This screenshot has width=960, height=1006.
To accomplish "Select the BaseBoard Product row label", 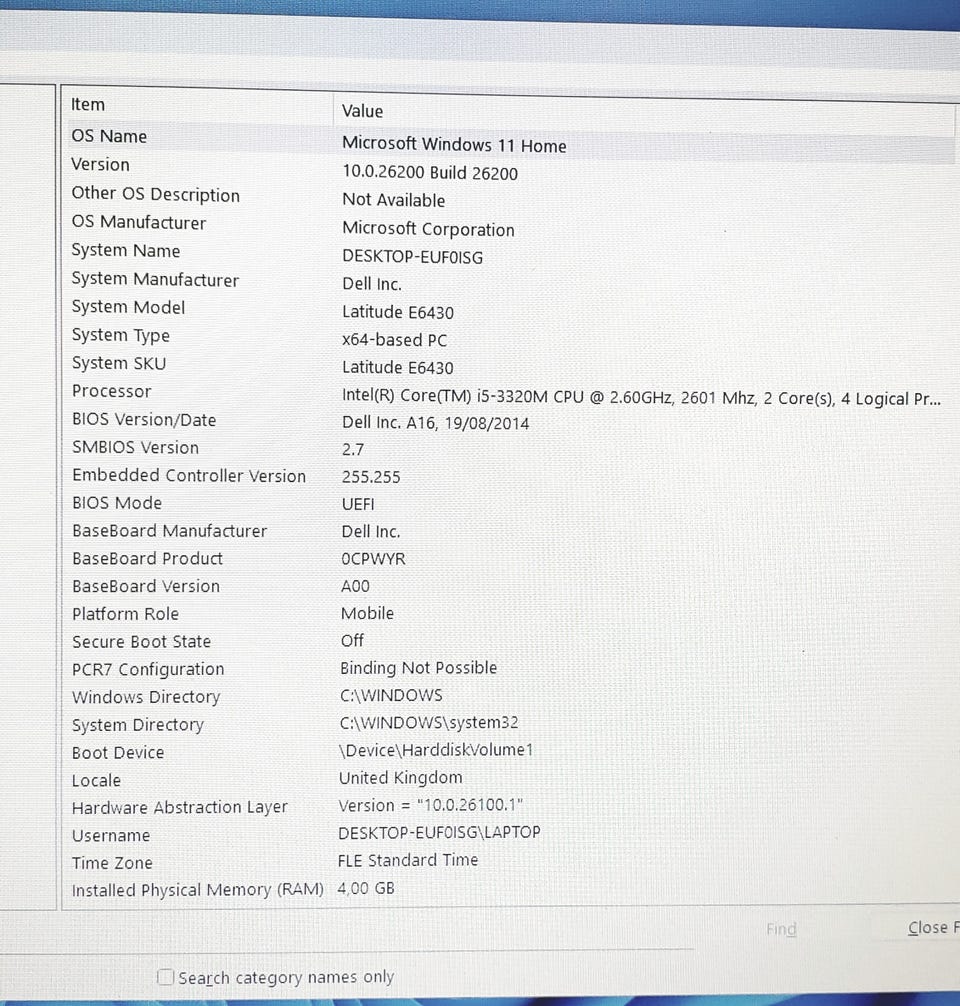I will (148, 559).
